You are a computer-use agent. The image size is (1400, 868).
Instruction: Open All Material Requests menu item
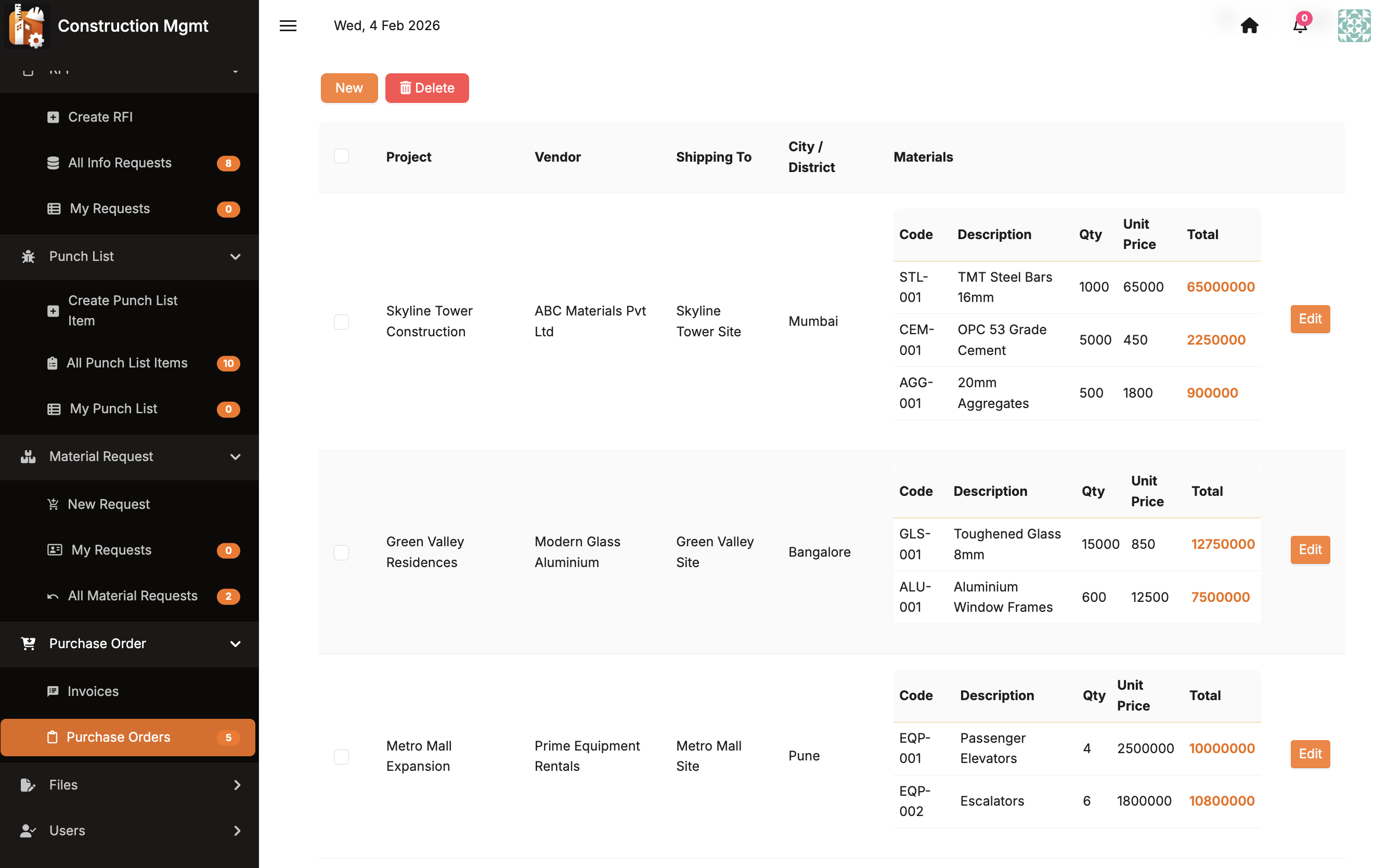(x=132, y=596)
